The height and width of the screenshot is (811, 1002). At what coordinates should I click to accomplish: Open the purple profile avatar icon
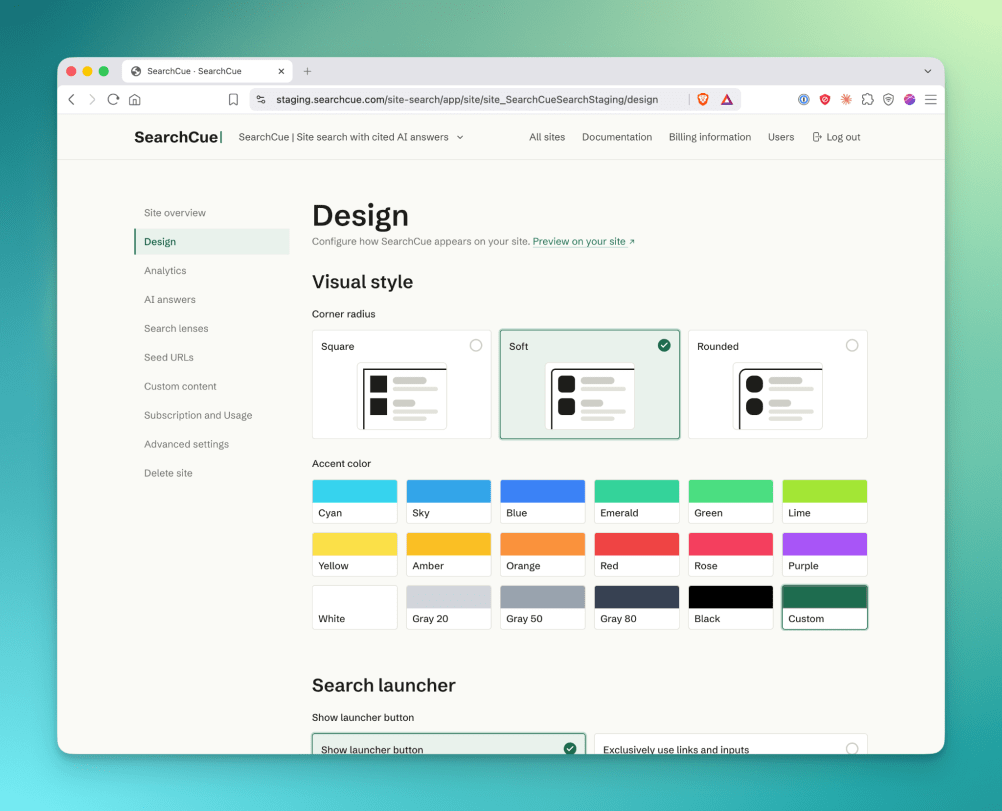click(909, 100)
